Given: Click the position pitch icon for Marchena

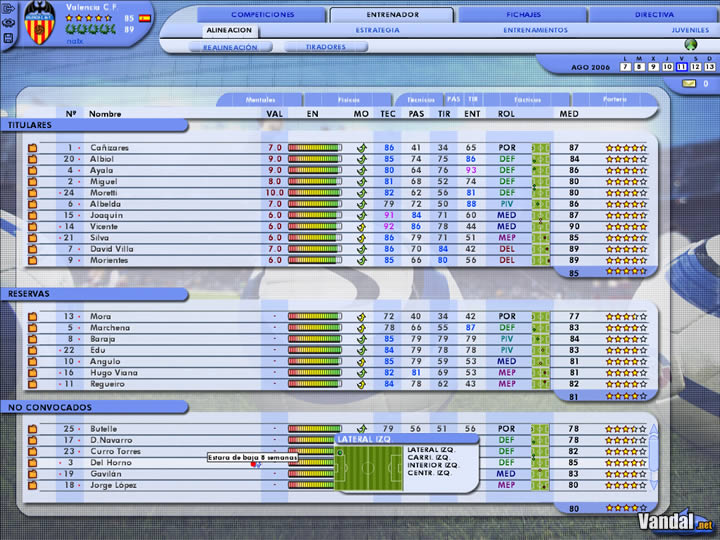Looking at the screenshot, I should coord(540,328).
